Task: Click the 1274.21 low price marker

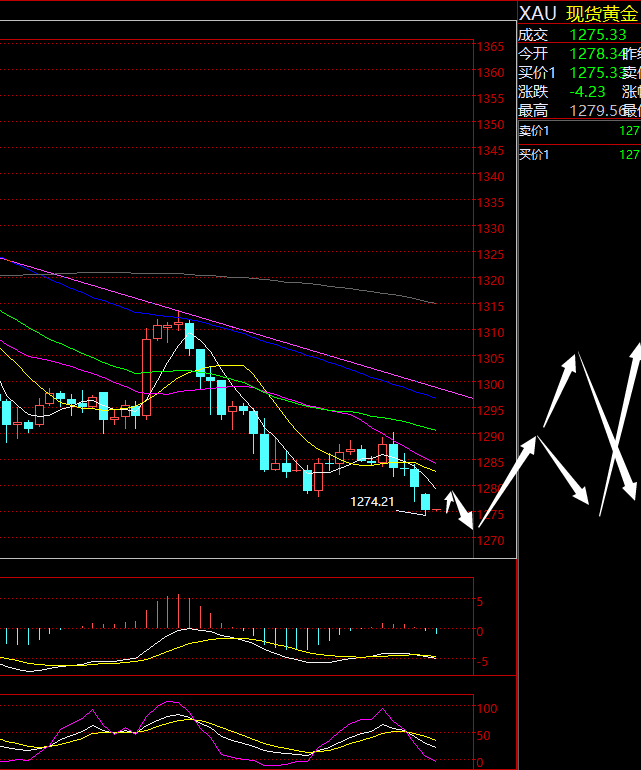Action: (x=372, y=501)
